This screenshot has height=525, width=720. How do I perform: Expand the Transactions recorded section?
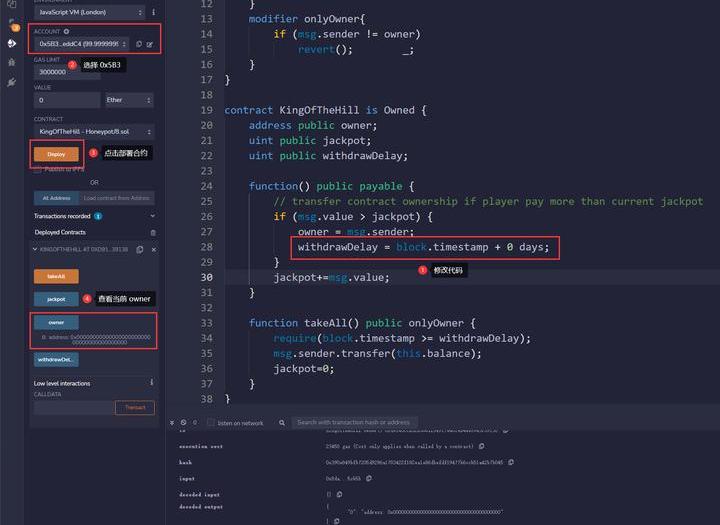[x=152, y=216]
